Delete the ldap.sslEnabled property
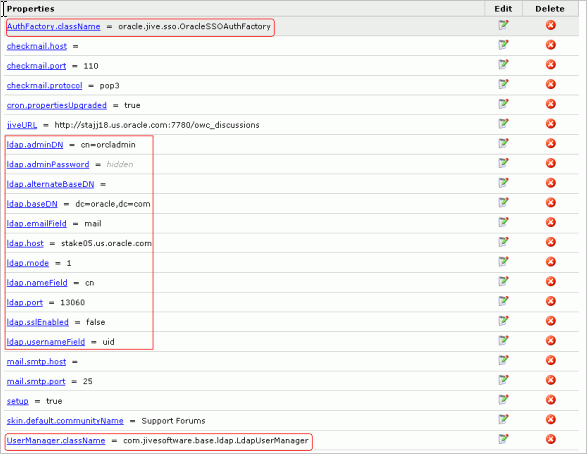Screen dimensions: 587x454 click(550, 321)
